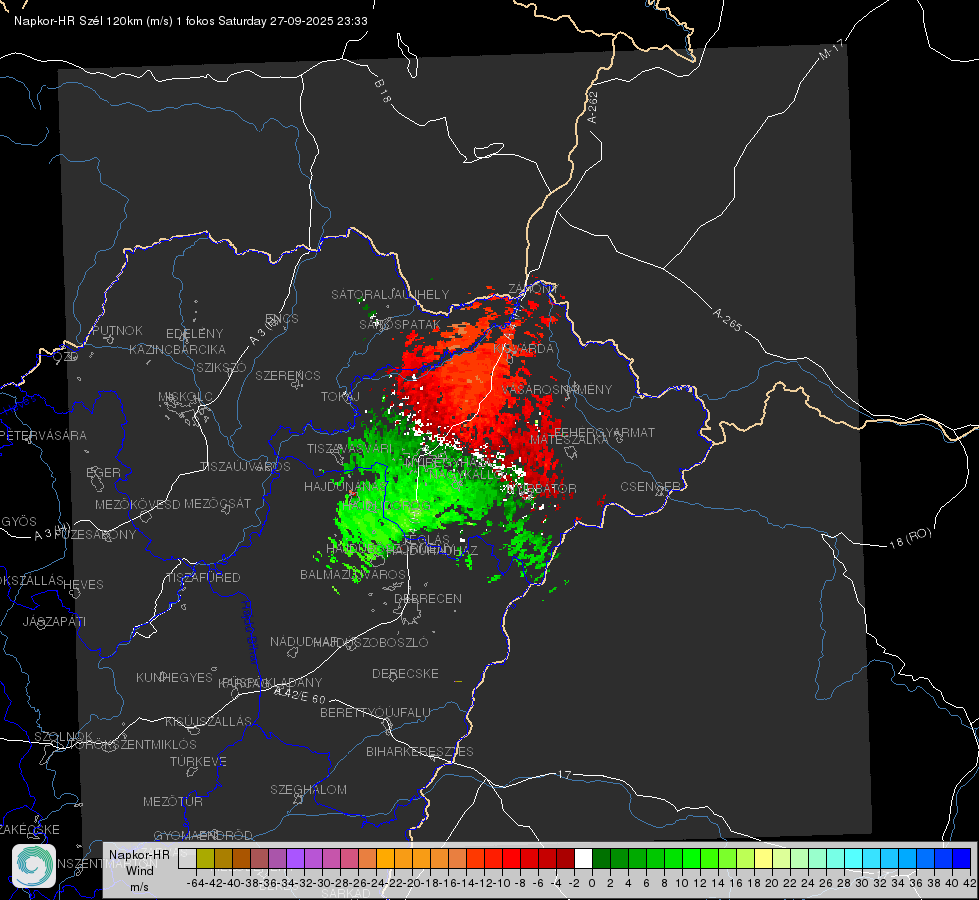Click the JÁSZAPÁTI label
The width and height of the screenshot is (979, 900).
54,621
